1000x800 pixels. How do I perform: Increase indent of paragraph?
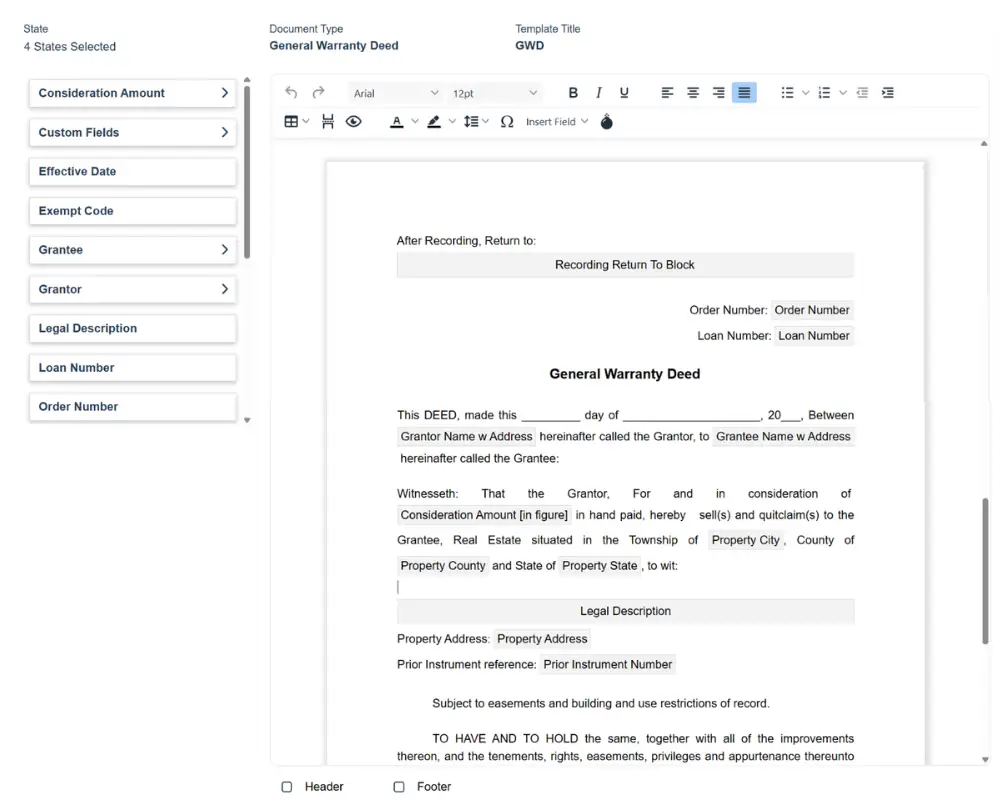(x=888, y=93)
